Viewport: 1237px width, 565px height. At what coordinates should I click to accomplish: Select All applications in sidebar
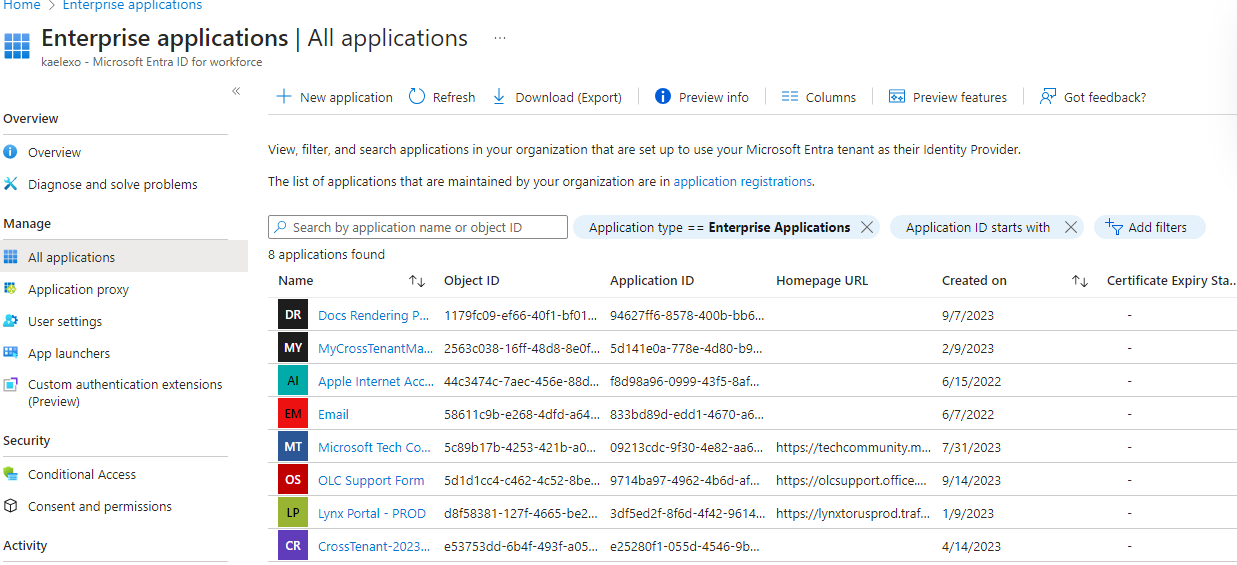(x=124, y=257)
